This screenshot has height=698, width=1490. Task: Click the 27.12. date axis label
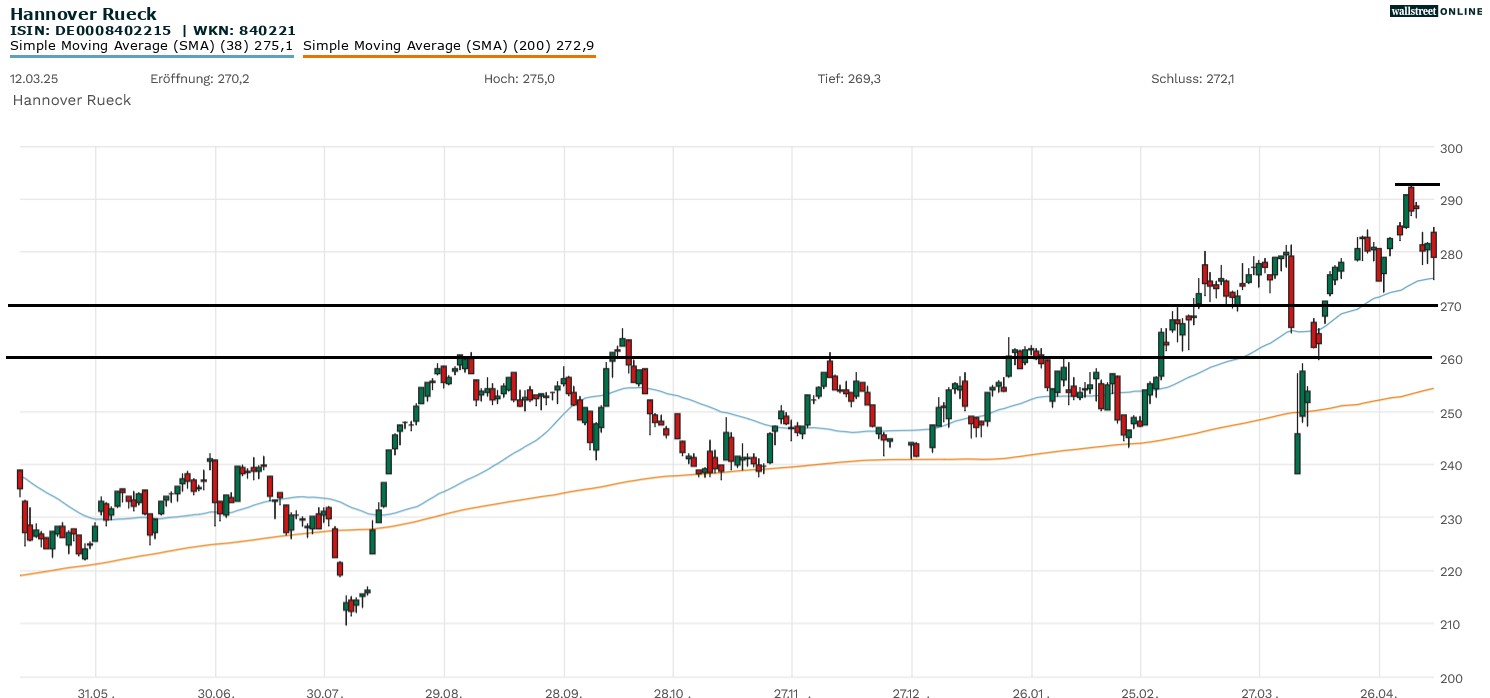pyautogui.click(x=911, y=692)
